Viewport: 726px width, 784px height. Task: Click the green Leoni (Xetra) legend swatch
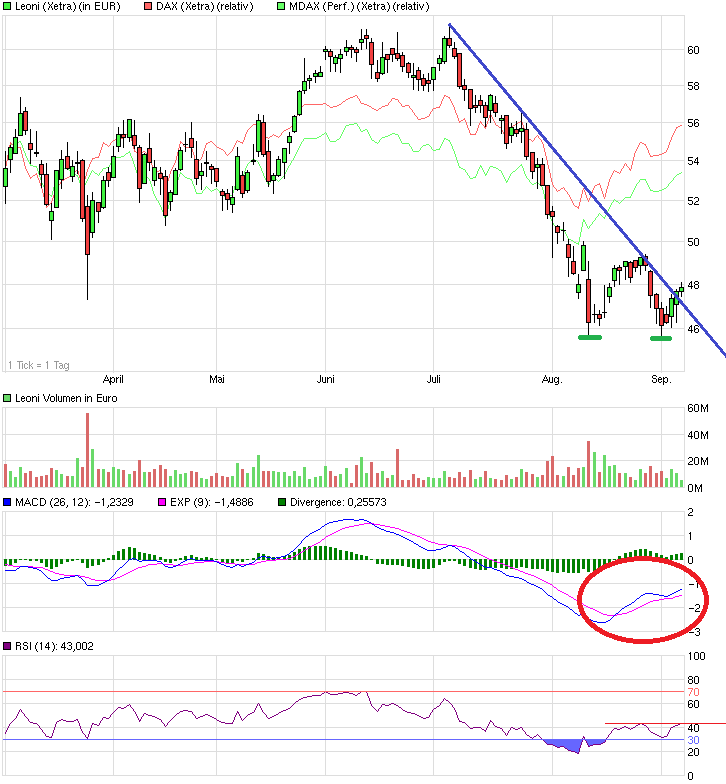pyautogui.click(x=8, y=7)
